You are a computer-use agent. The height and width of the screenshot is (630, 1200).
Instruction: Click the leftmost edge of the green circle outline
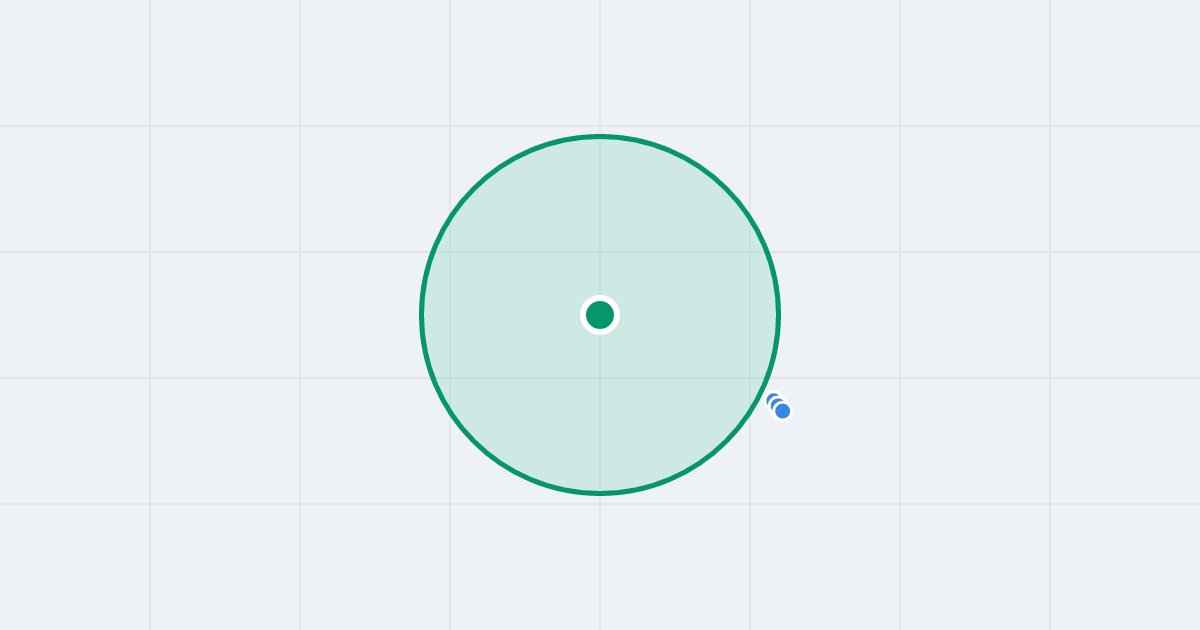(422, 315)
